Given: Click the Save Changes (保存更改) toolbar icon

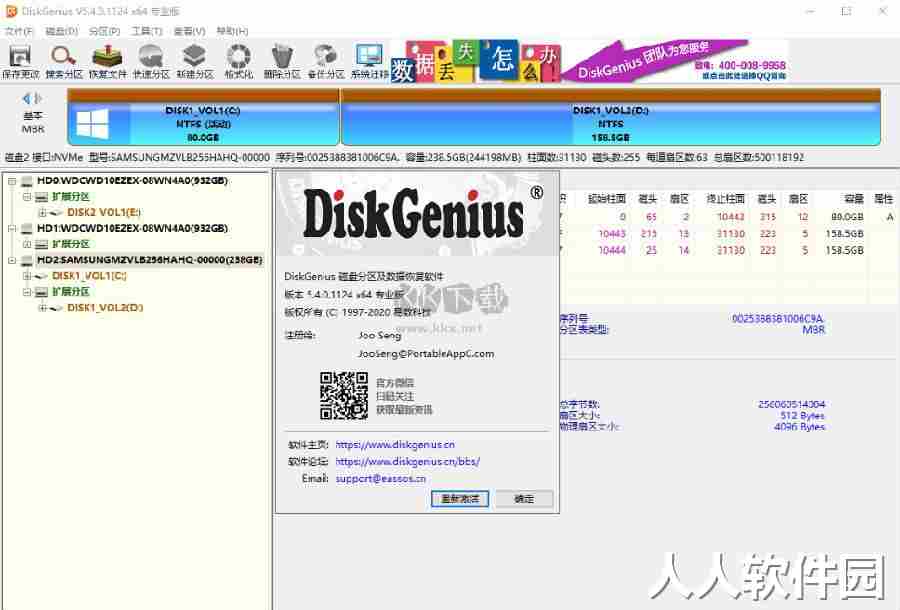Looking at the screenshot, I should [x=20, y=61].
